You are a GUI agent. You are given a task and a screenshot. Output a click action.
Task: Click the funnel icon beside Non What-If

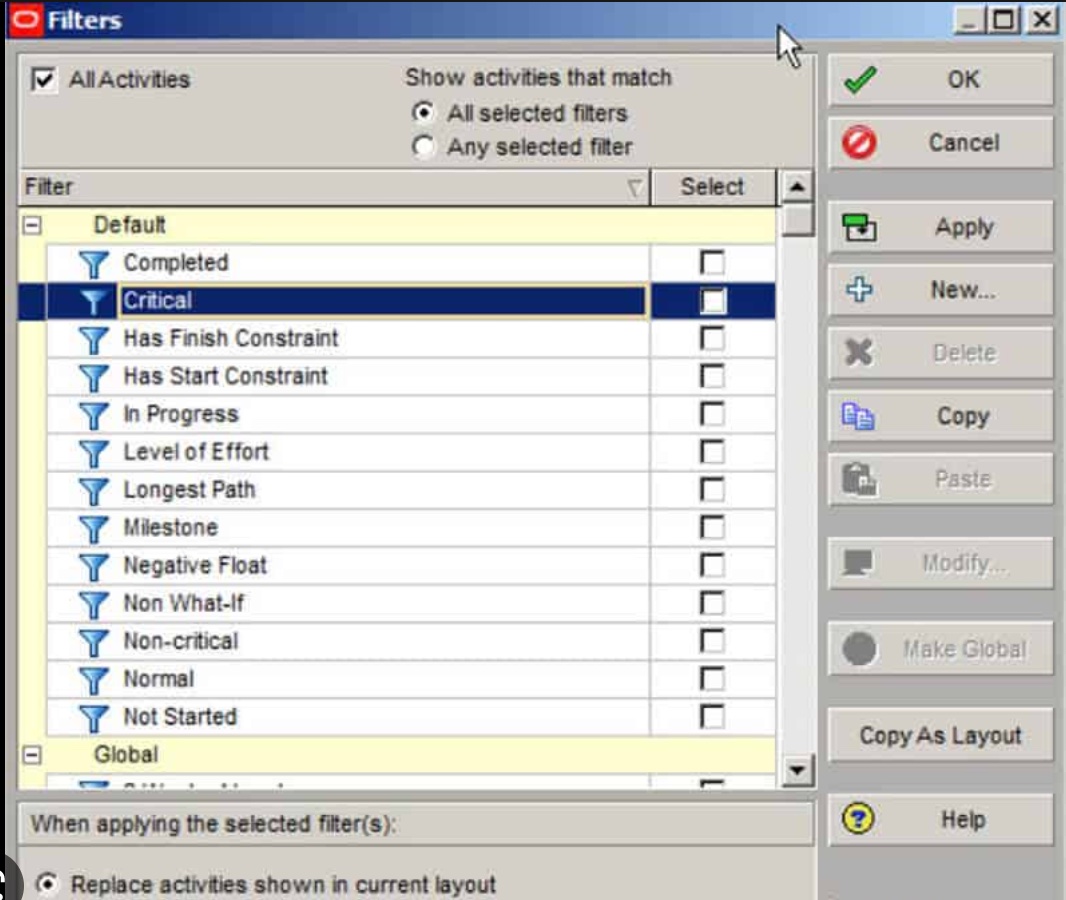pyautogui.click(x=94, y=604)
